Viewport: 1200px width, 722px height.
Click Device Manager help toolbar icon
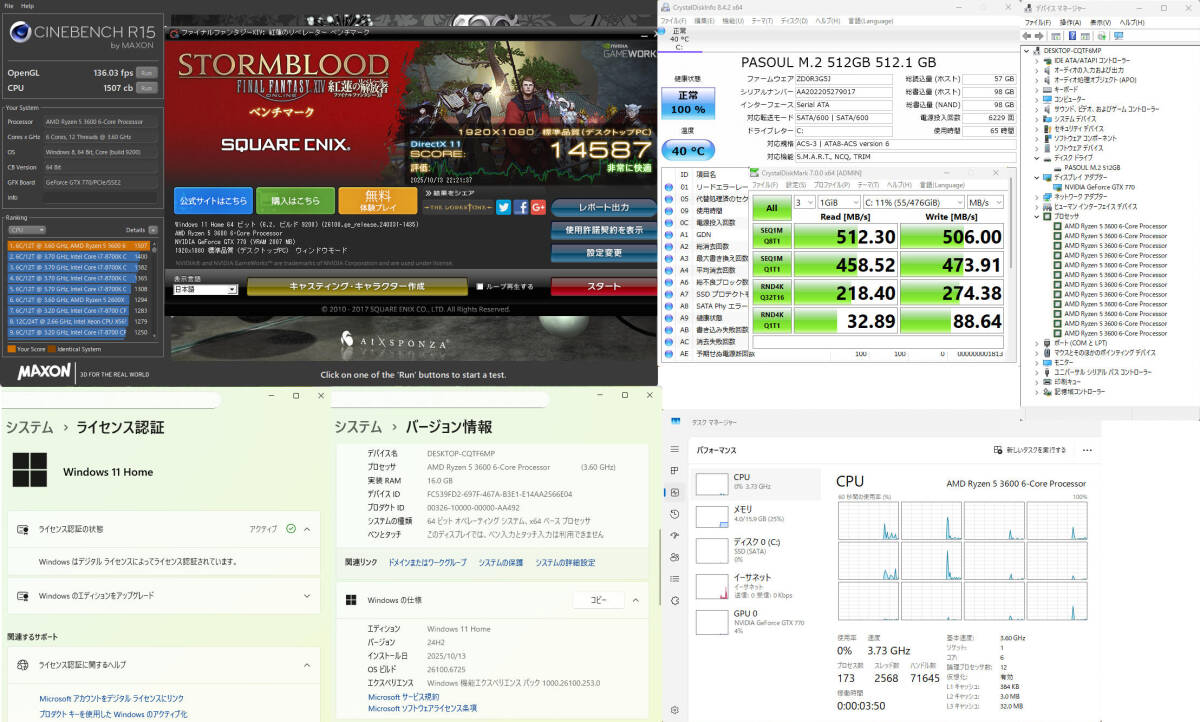click(x=1072, y=34)
